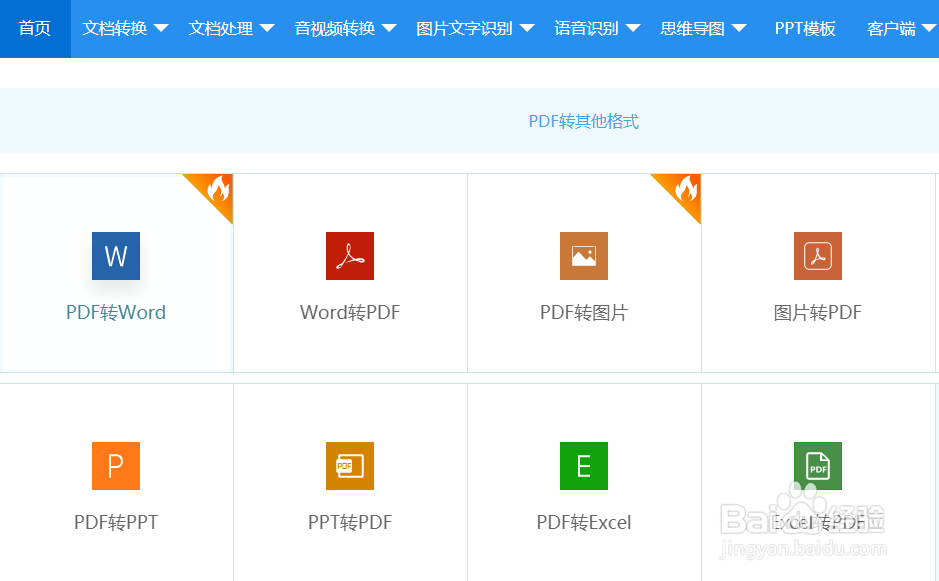This screenshot has height=581, width=939.
Task: Expand the arrow next to 文档处理
Action: (x=267, y=28)
